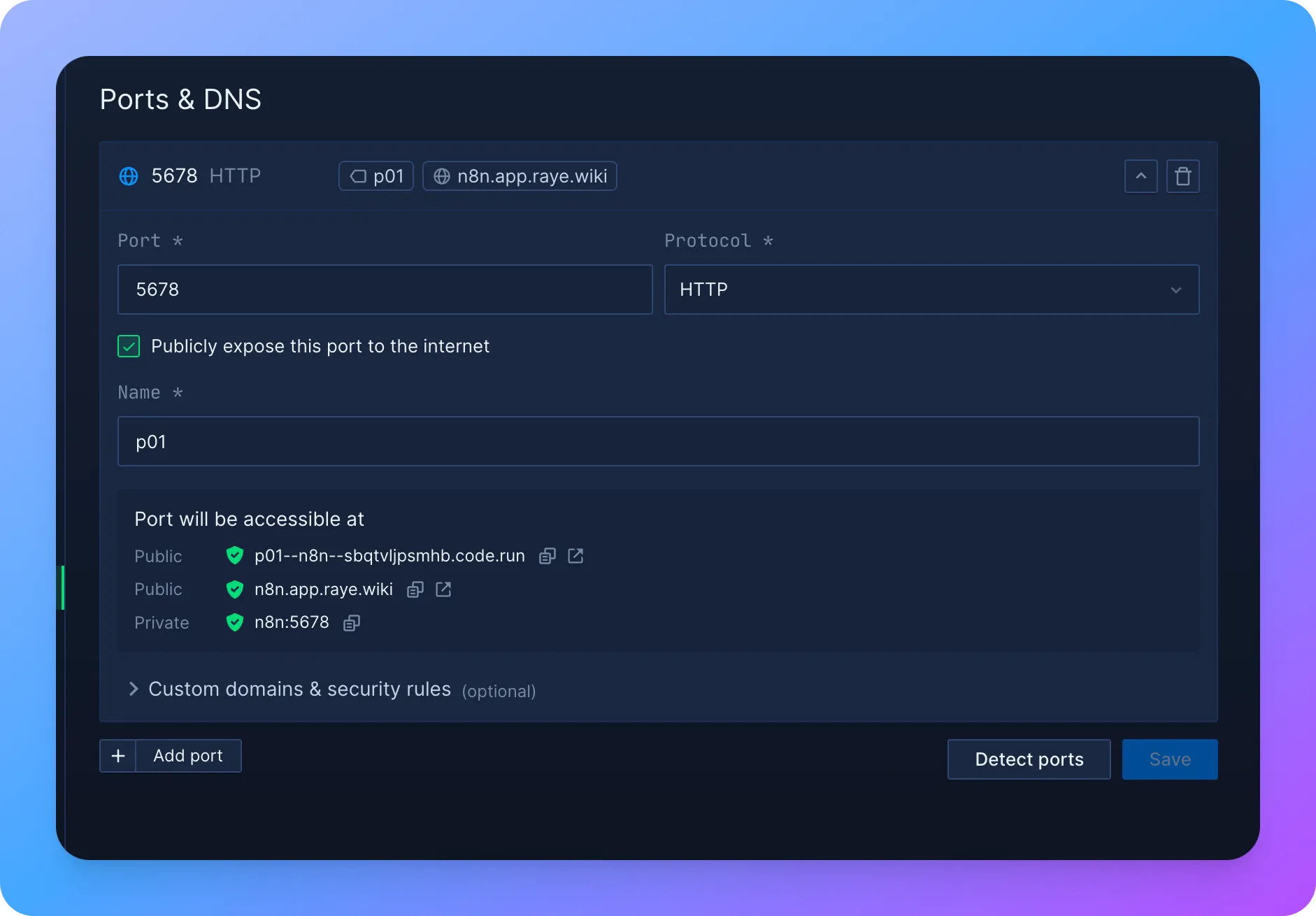Screen dimensions: 1316x916
Task: Click the Add port button label
Action: [x=188, y=756]
